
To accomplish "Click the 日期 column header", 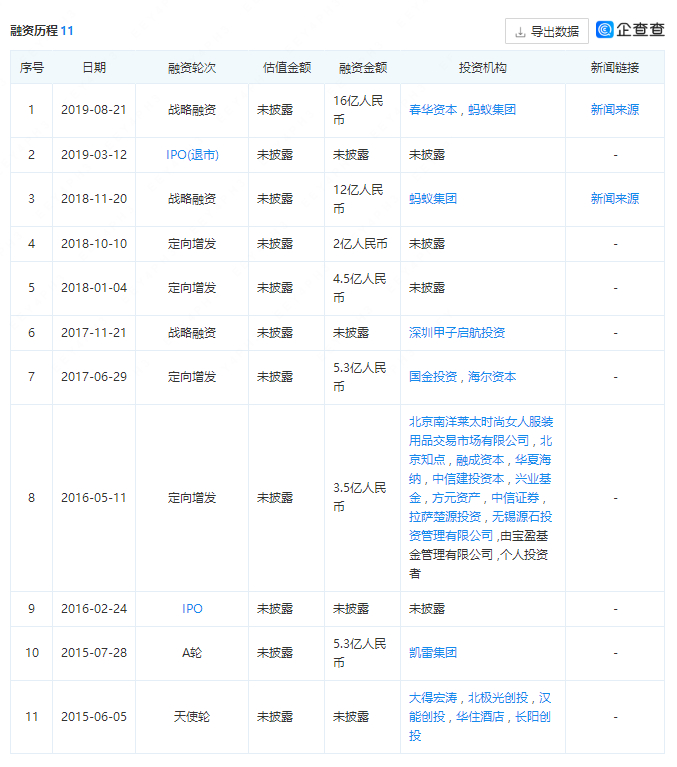I will click(x=94, y=68).
